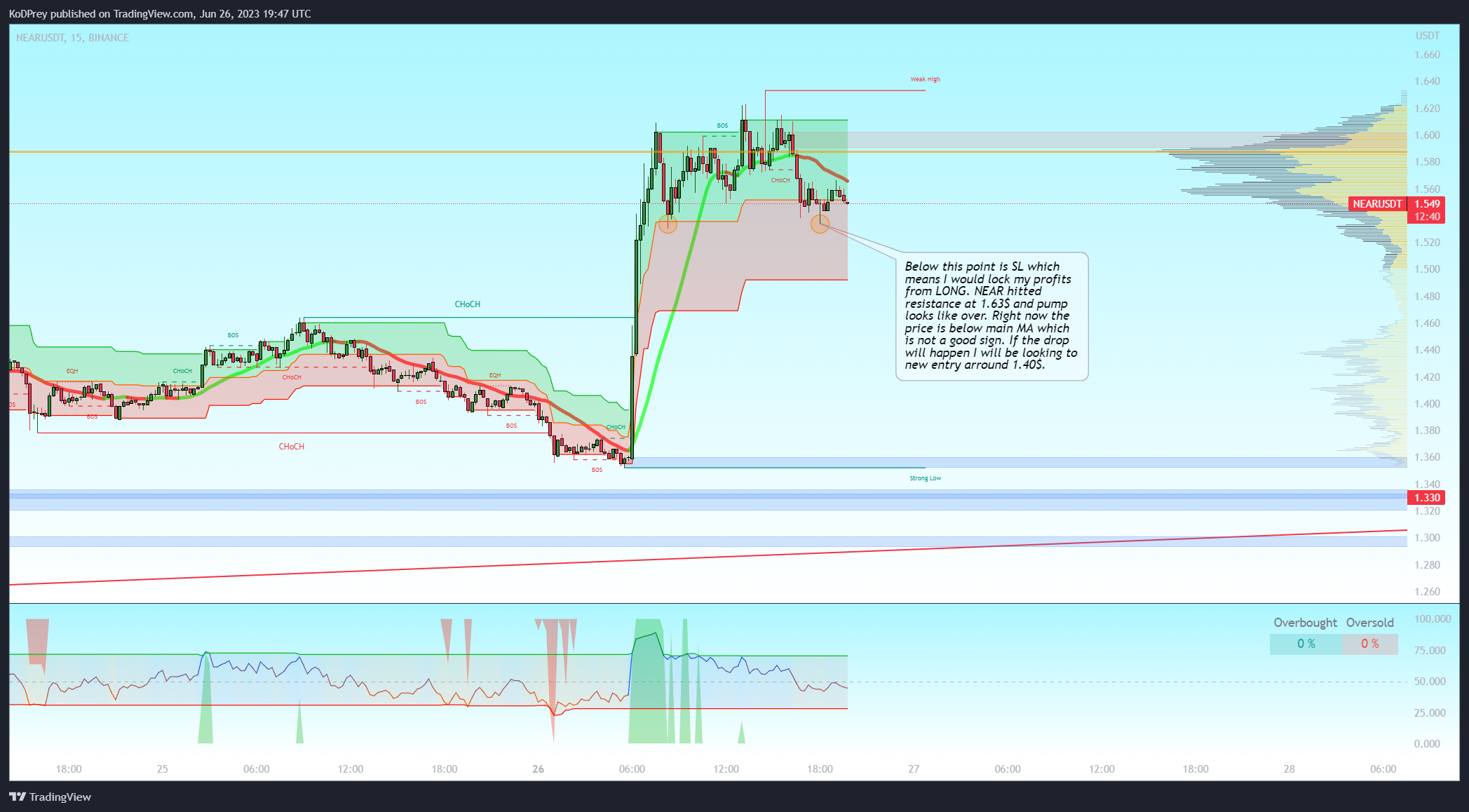Click the 1.300 price axis value
The image size is (1469, 812).
(x=1427, y=538)
